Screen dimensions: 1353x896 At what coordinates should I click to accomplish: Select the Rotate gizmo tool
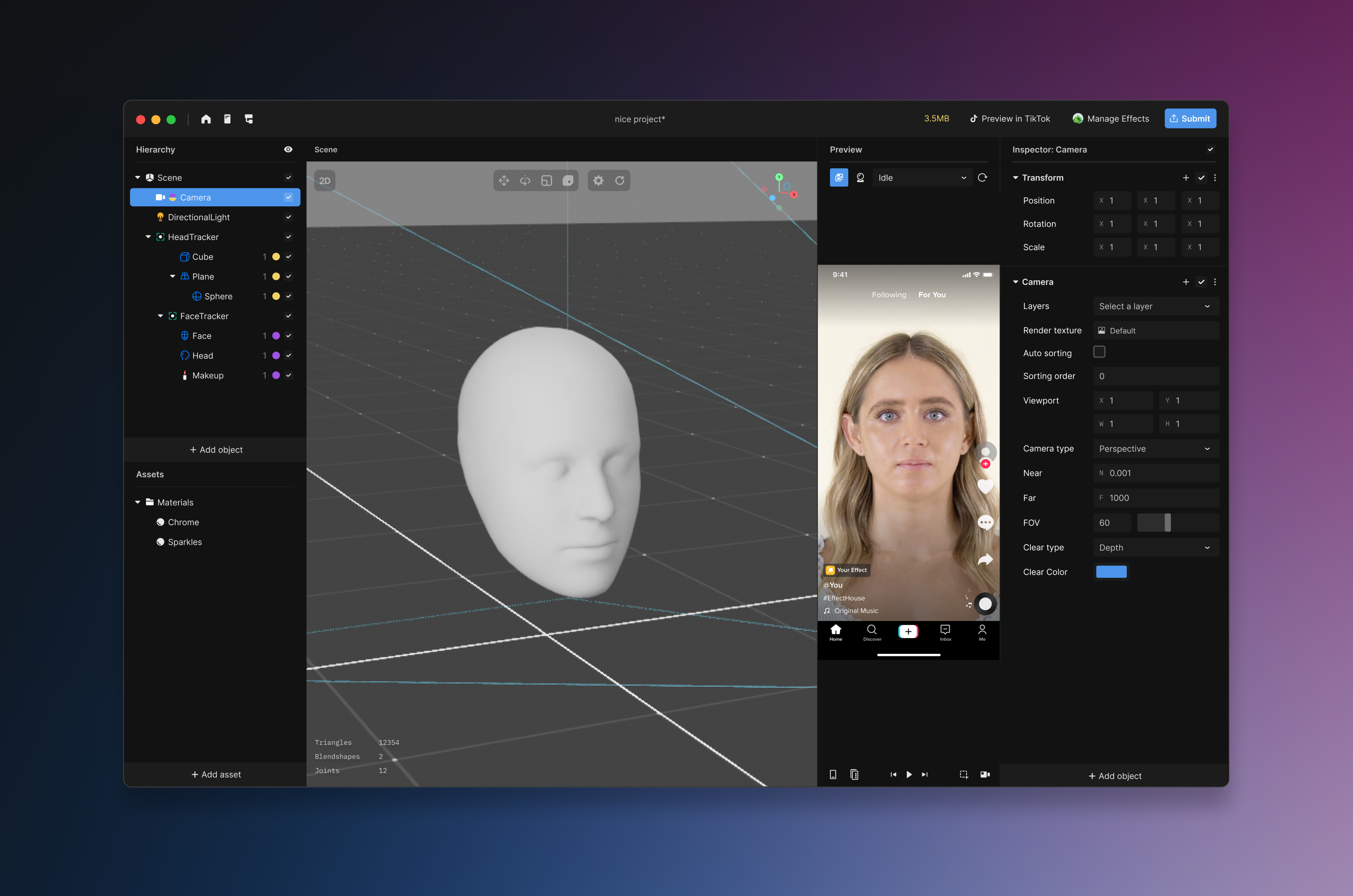[x=525, y=180]
